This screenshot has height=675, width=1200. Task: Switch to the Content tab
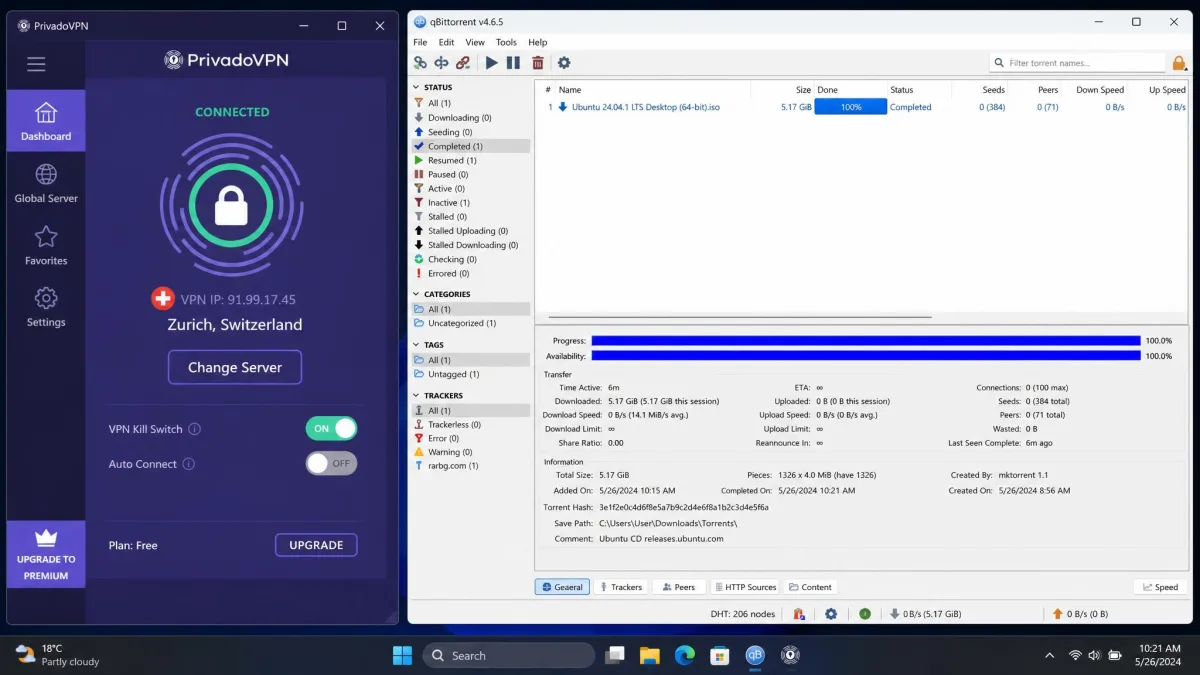click(x=811, y=587)
